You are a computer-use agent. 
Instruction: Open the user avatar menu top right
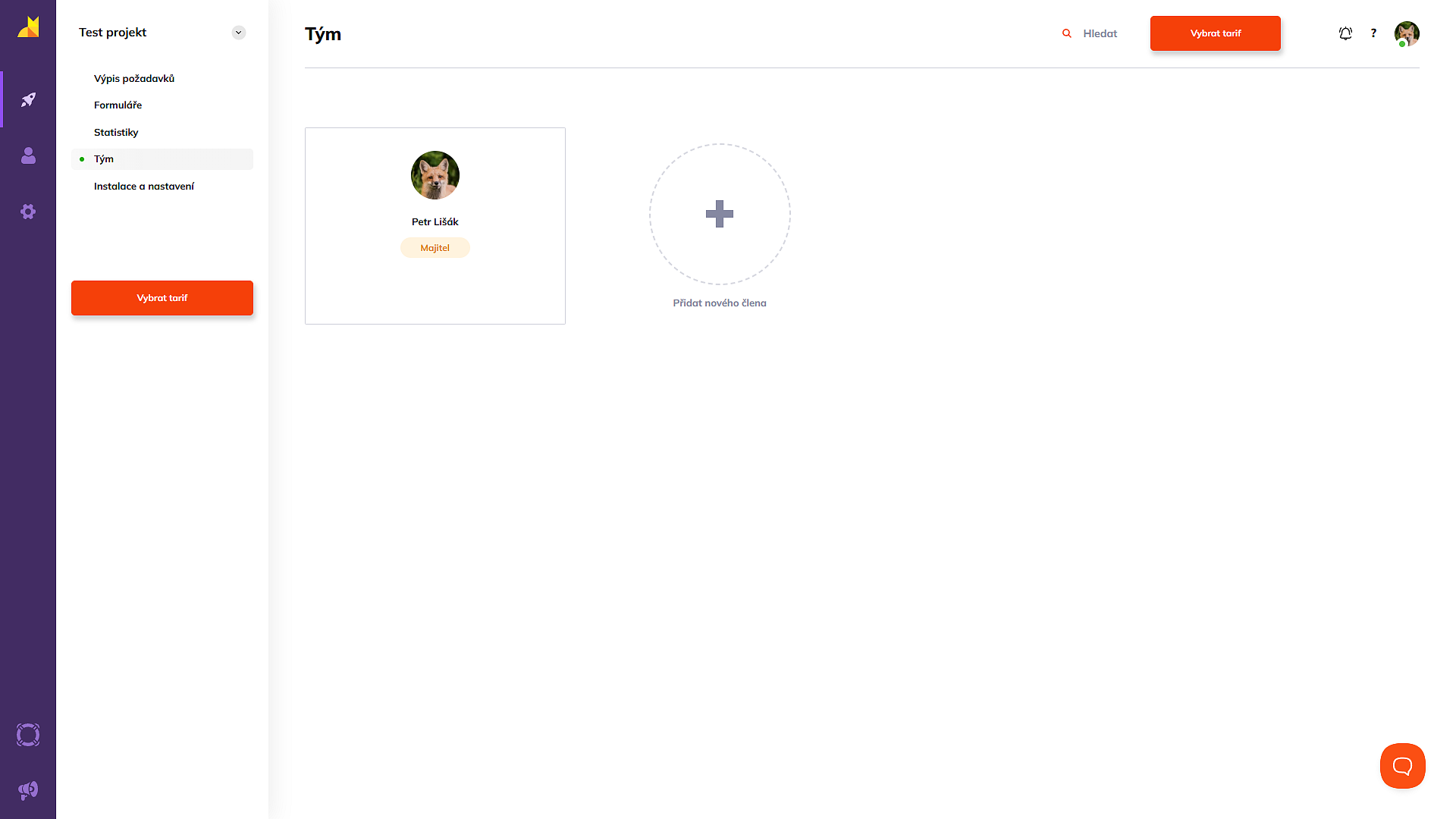pyautogui.click(x=1407, y=33)
